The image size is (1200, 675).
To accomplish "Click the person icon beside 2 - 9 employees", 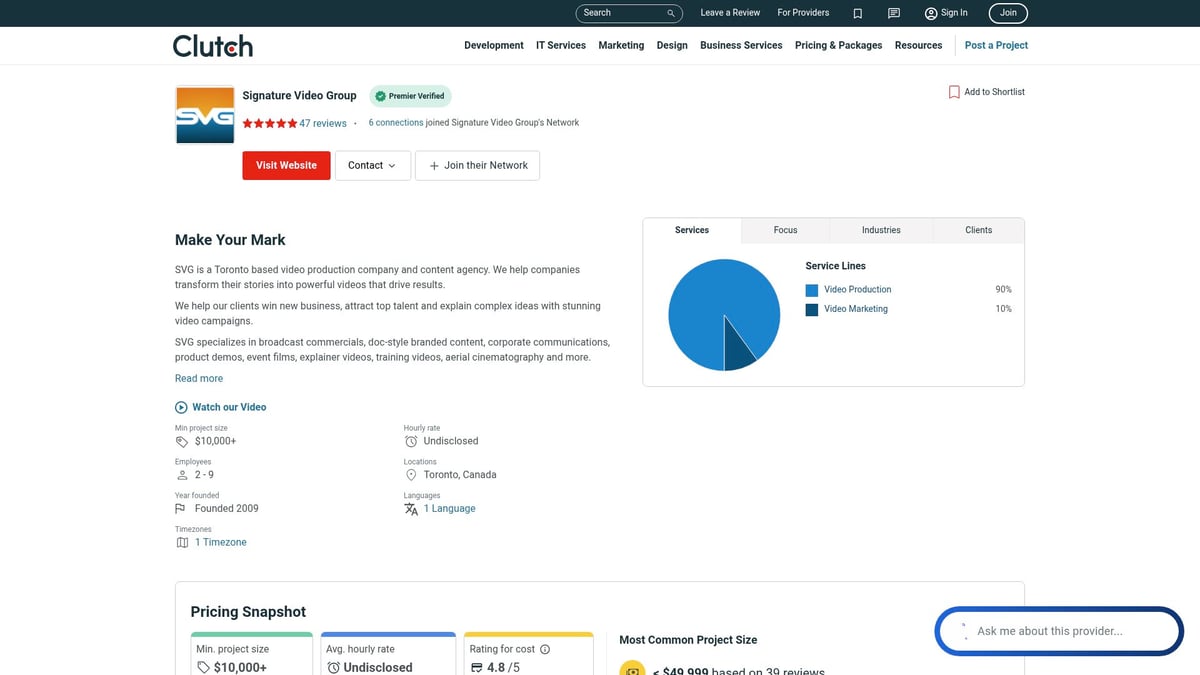I will (182, 475).
